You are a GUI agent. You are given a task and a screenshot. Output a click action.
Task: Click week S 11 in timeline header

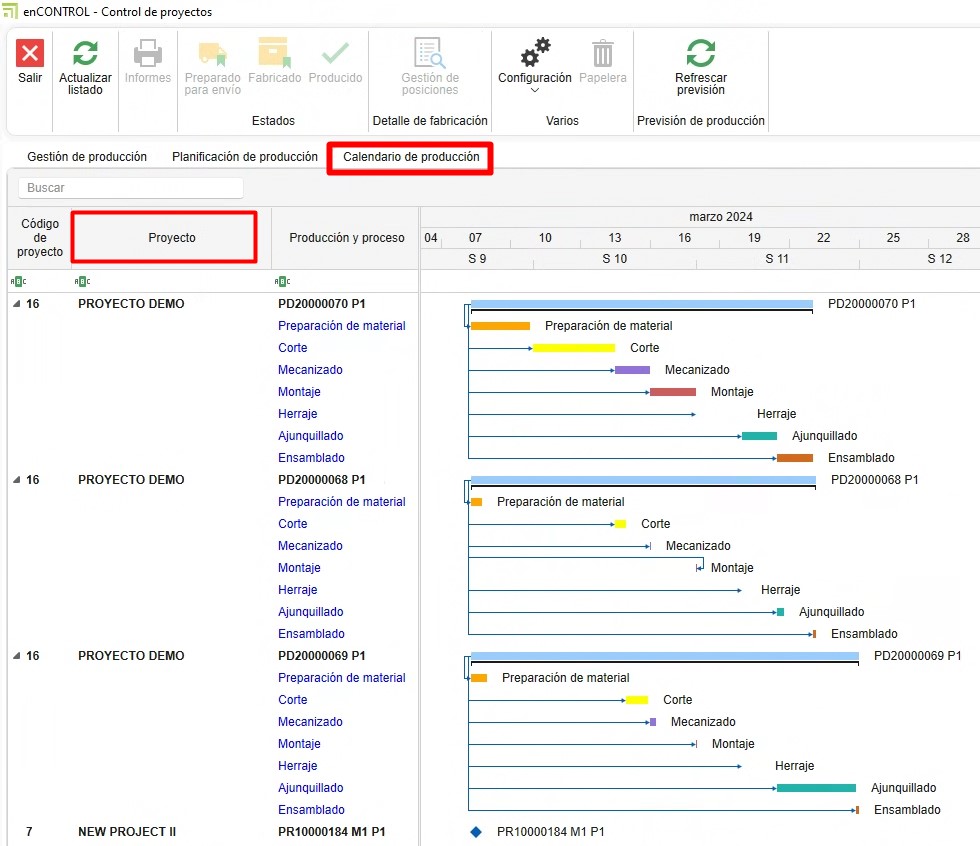pos(777,259)
